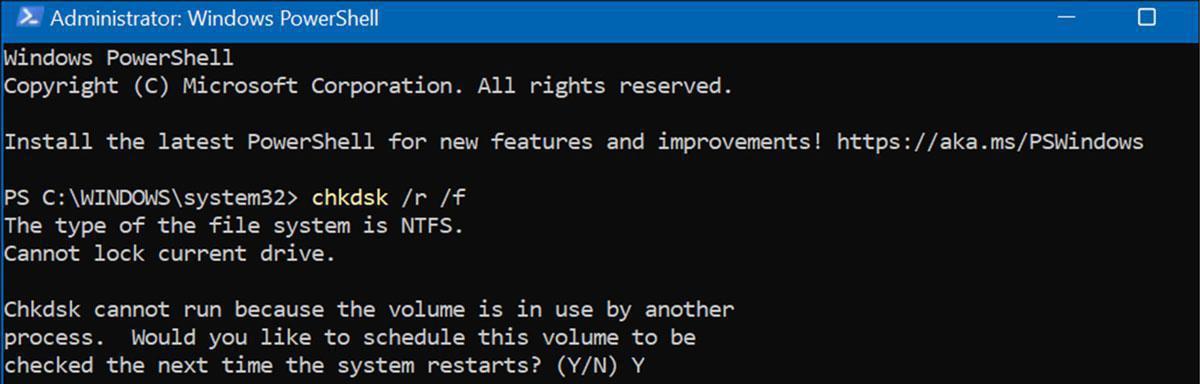Viewport: 1200px width, 384px height.
Task: Click after the typed 'Y' answer
Action: point(651,365)
